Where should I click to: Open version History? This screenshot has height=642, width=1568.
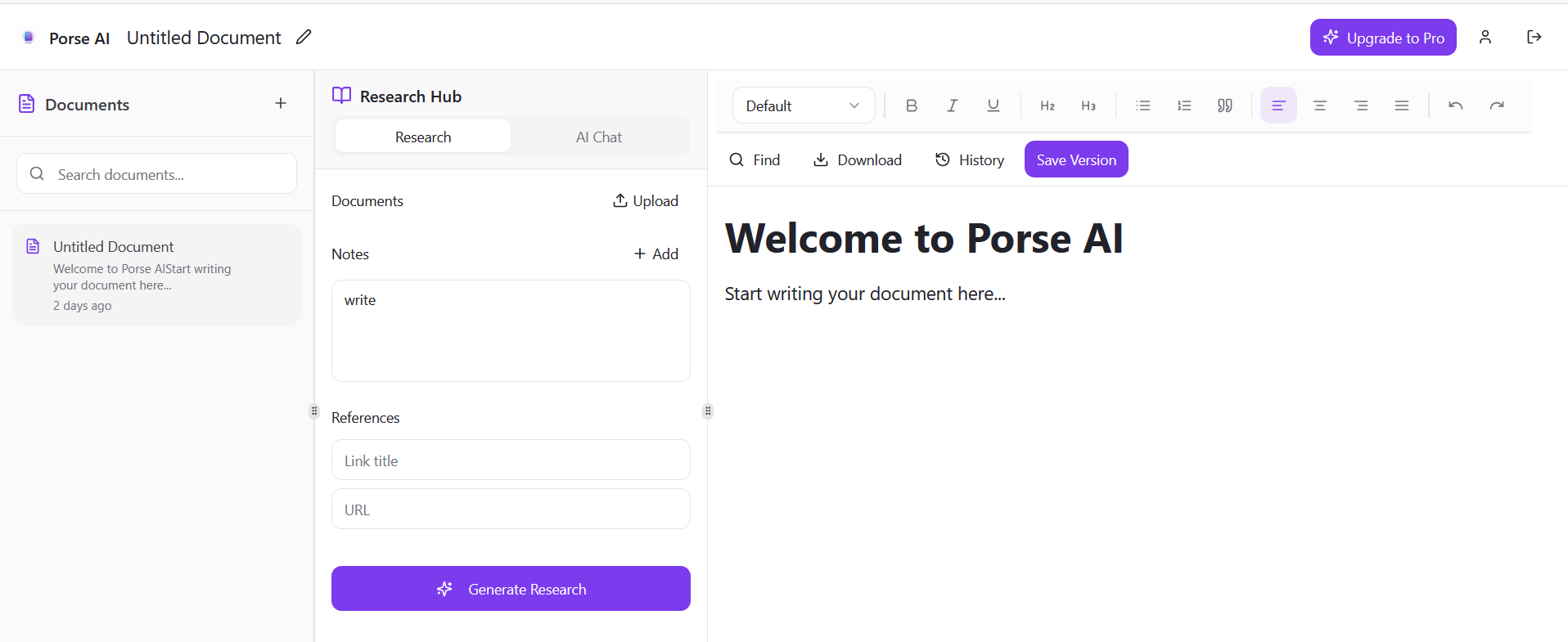click(x=970, y=159)
